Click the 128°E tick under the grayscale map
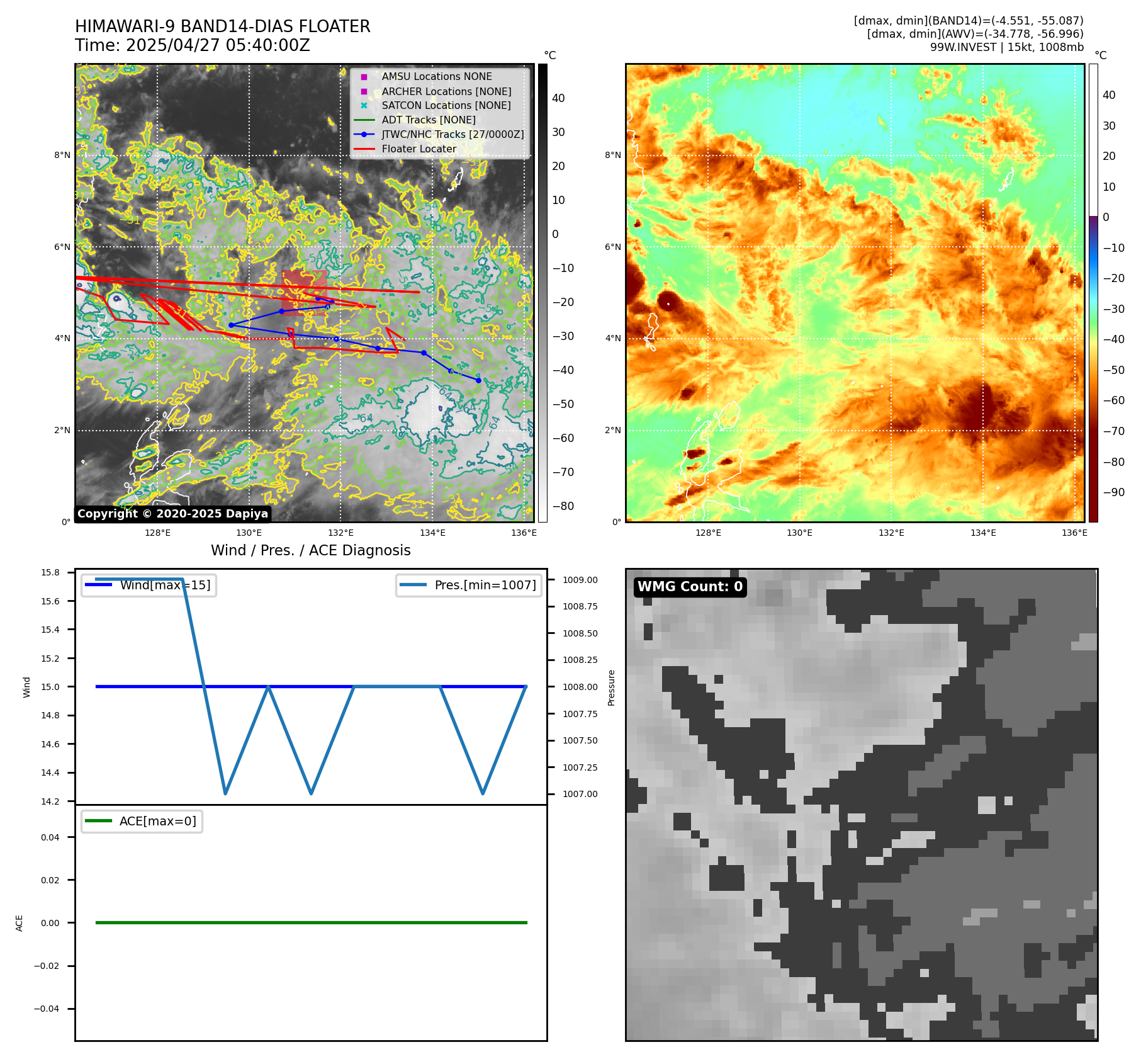Viewport: 1141px width, 1064px height. point(157,533)
